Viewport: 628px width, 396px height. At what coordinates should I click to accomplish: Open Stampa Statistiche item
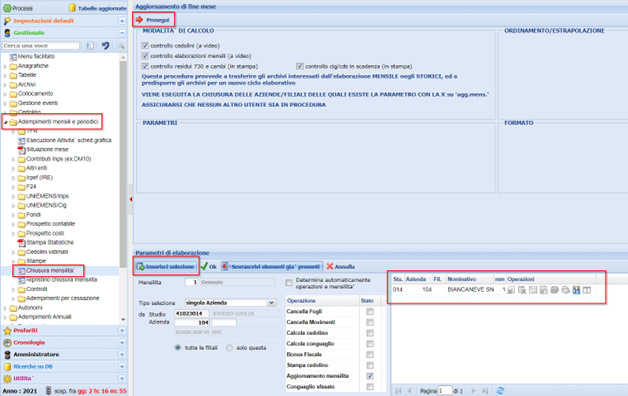tap(50, 243)
